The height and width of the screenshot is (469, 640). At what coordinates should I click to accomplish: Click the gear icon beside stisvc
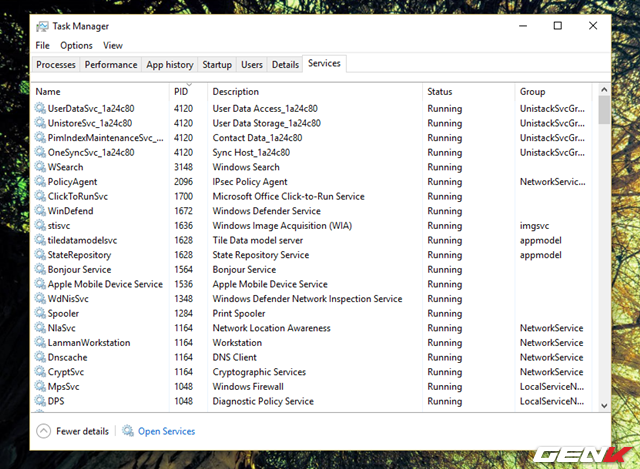pos(40,225)
